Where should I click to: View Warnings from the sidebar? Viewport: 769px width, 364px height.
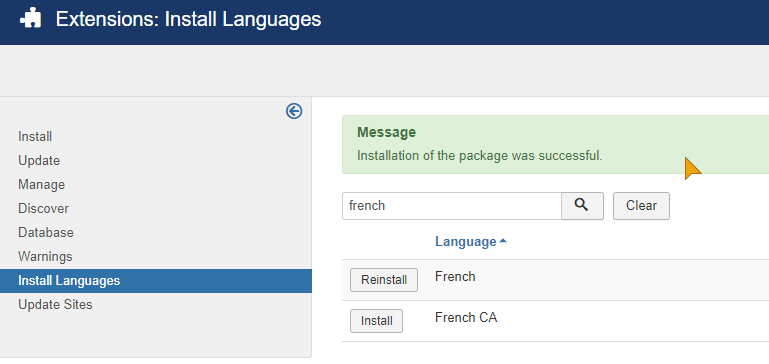(45, 257)
